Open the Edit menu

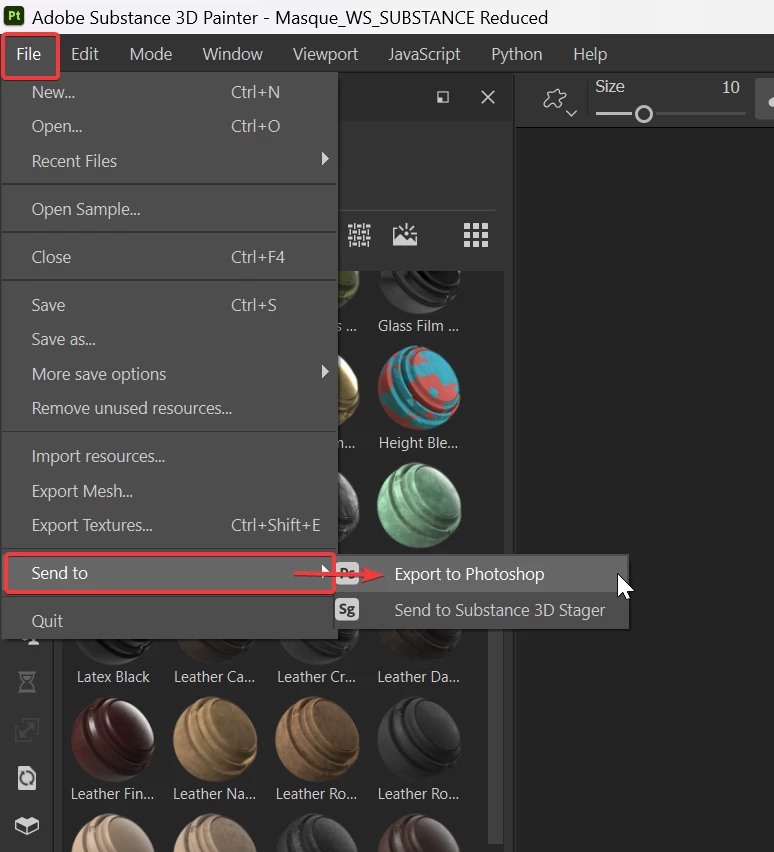[84, 54]
